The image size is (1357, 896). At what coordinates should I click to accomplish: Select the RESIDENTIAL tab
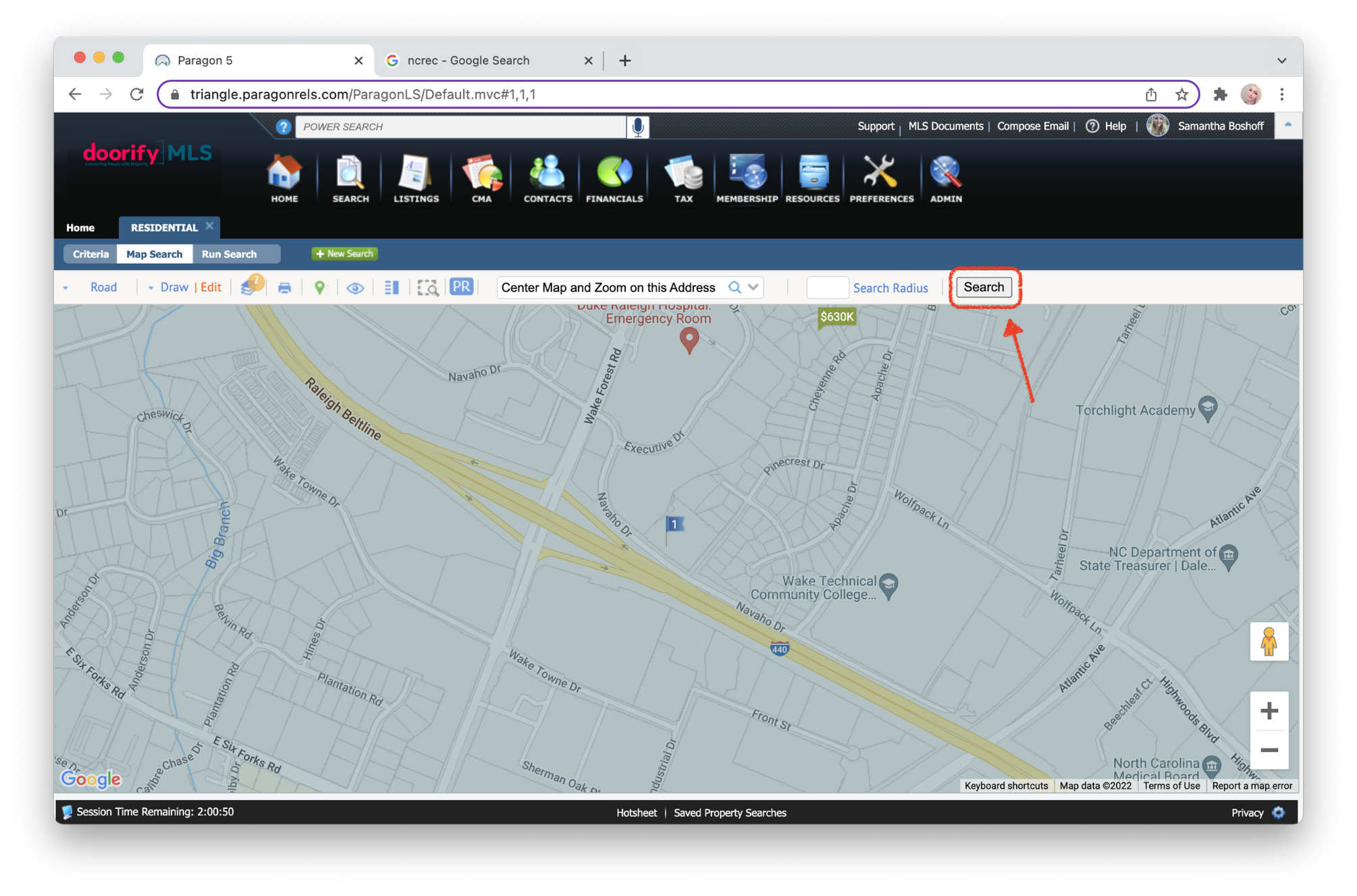click(x=164, y=228)
